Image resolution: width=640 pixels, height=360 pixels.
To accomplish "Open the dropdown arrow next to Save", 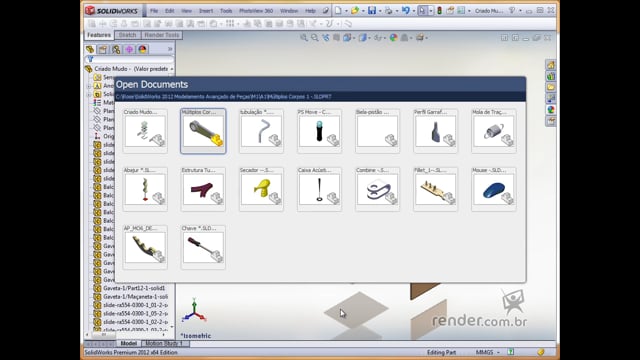I will (x=380, y=11).
